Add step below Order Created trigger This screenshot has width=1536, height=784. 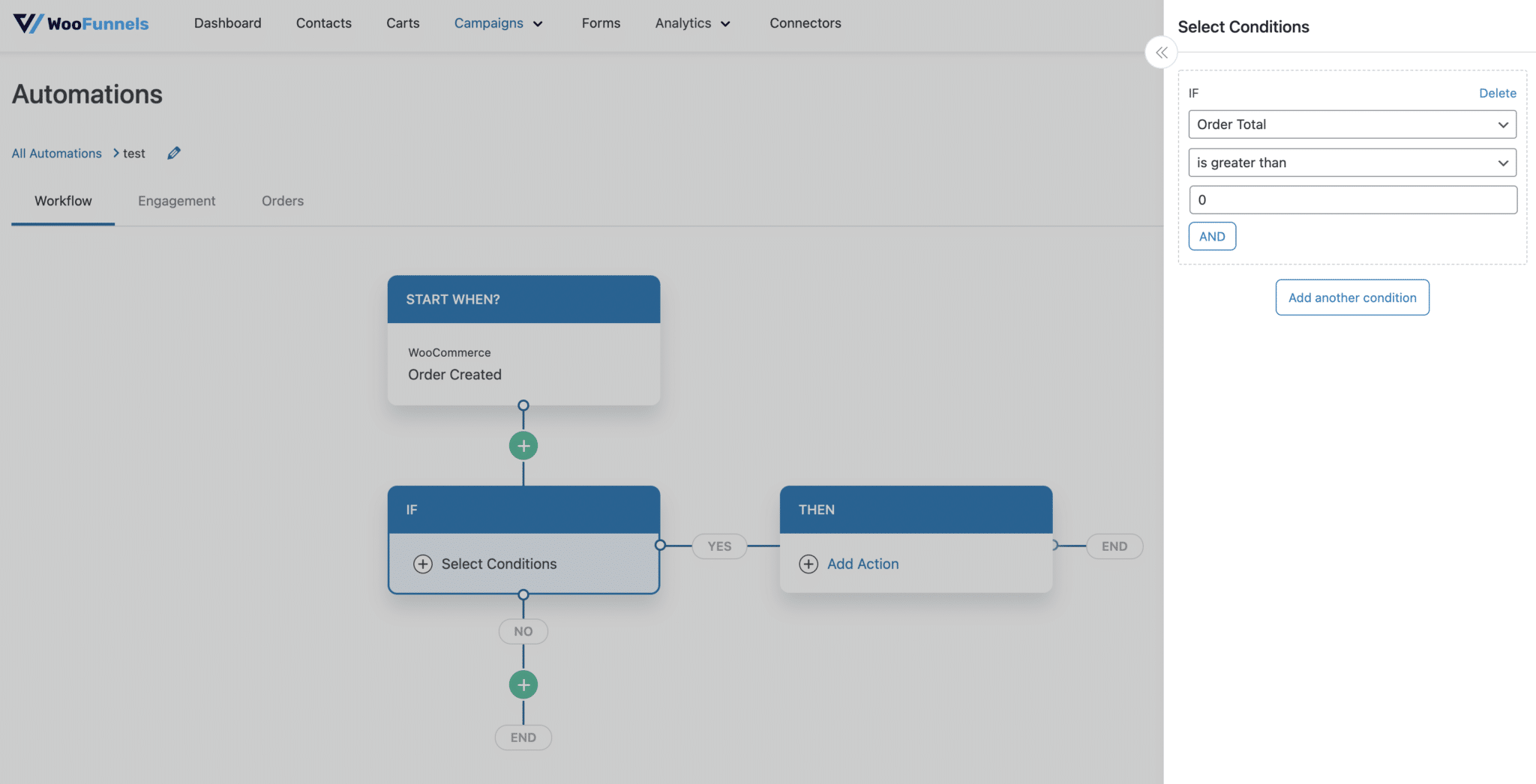(523, 446)
